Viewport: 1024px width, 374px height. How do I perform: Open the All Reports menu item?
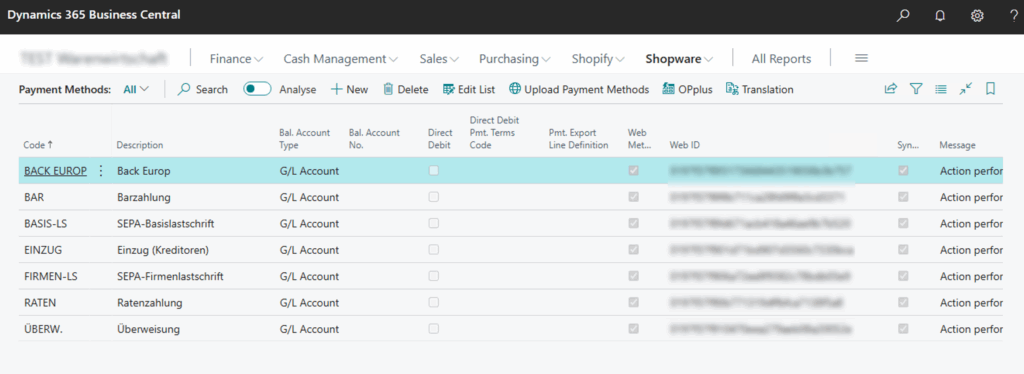point(781,59)
